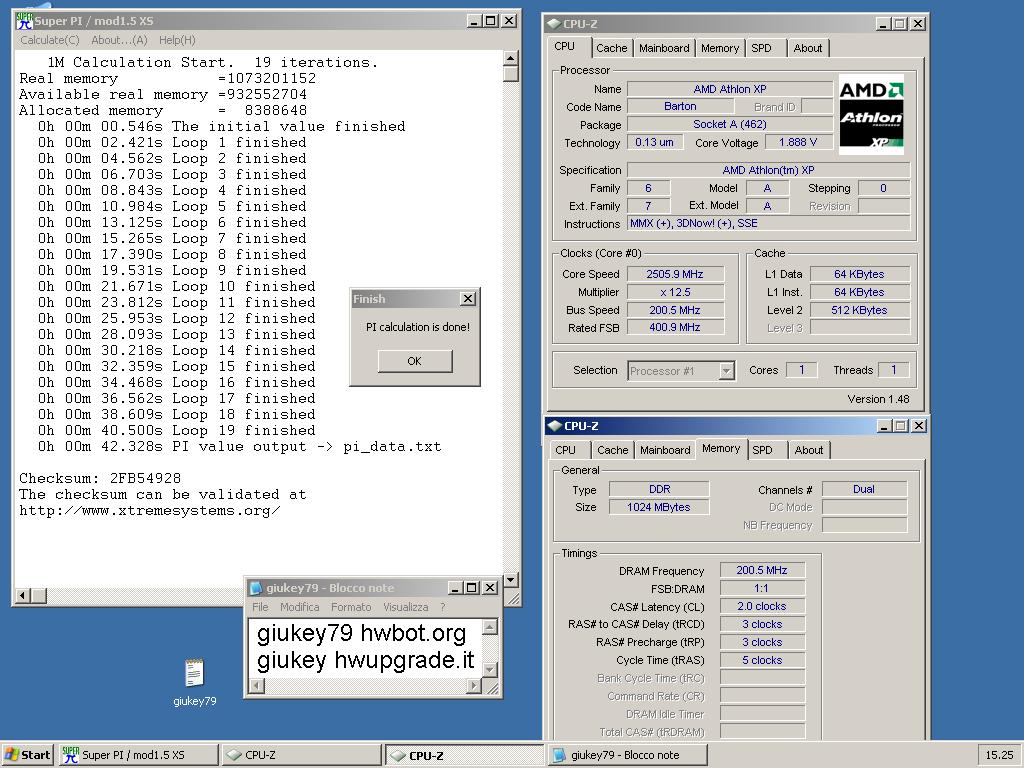
Task: Select About tab in lower CPU-Z window
Action: click(x=808, y=450)
